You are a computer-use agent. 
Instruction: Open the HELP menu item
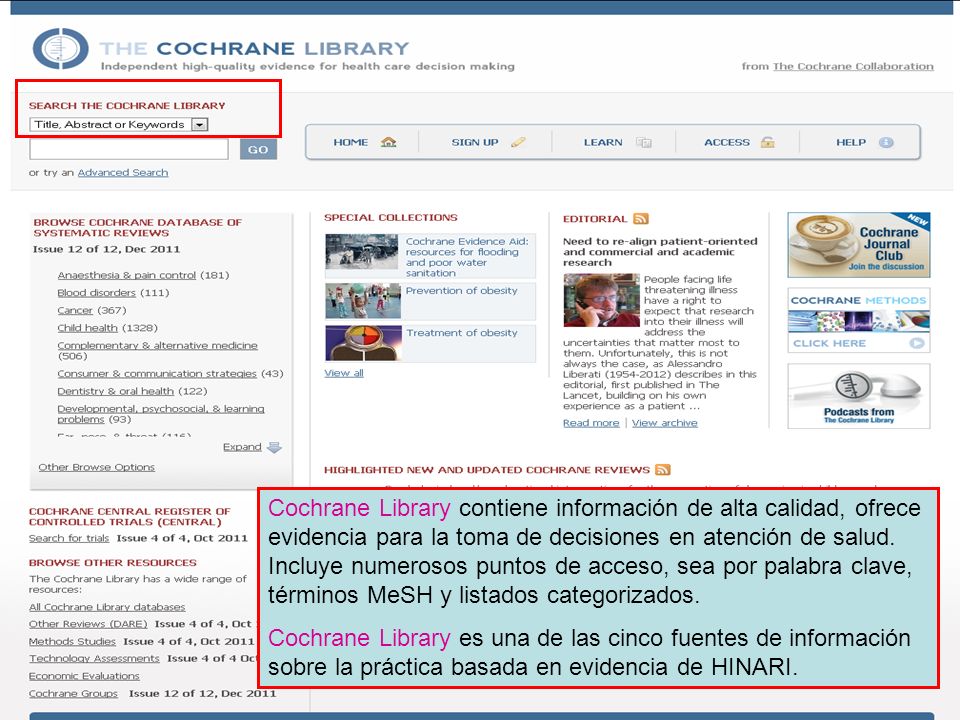pos(851,142)
